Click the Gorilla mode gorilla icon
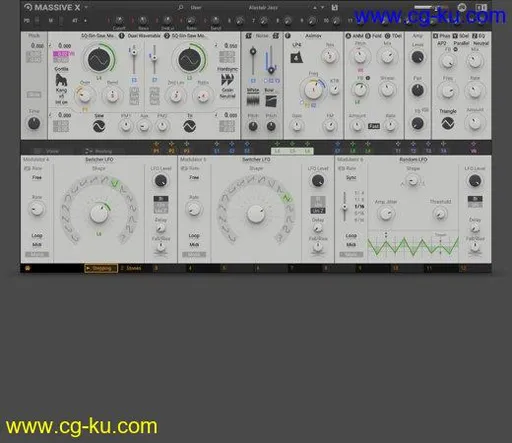 (x=61, y=80)
